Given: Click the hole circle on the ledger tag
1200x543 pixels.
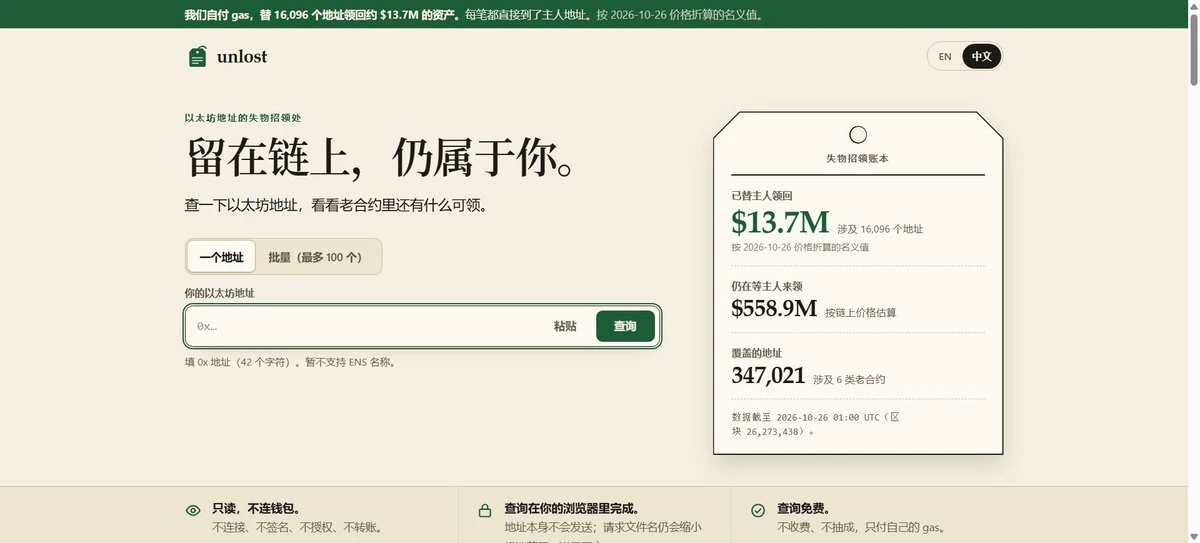Looking at the screenshot, I should coord(858,135).
